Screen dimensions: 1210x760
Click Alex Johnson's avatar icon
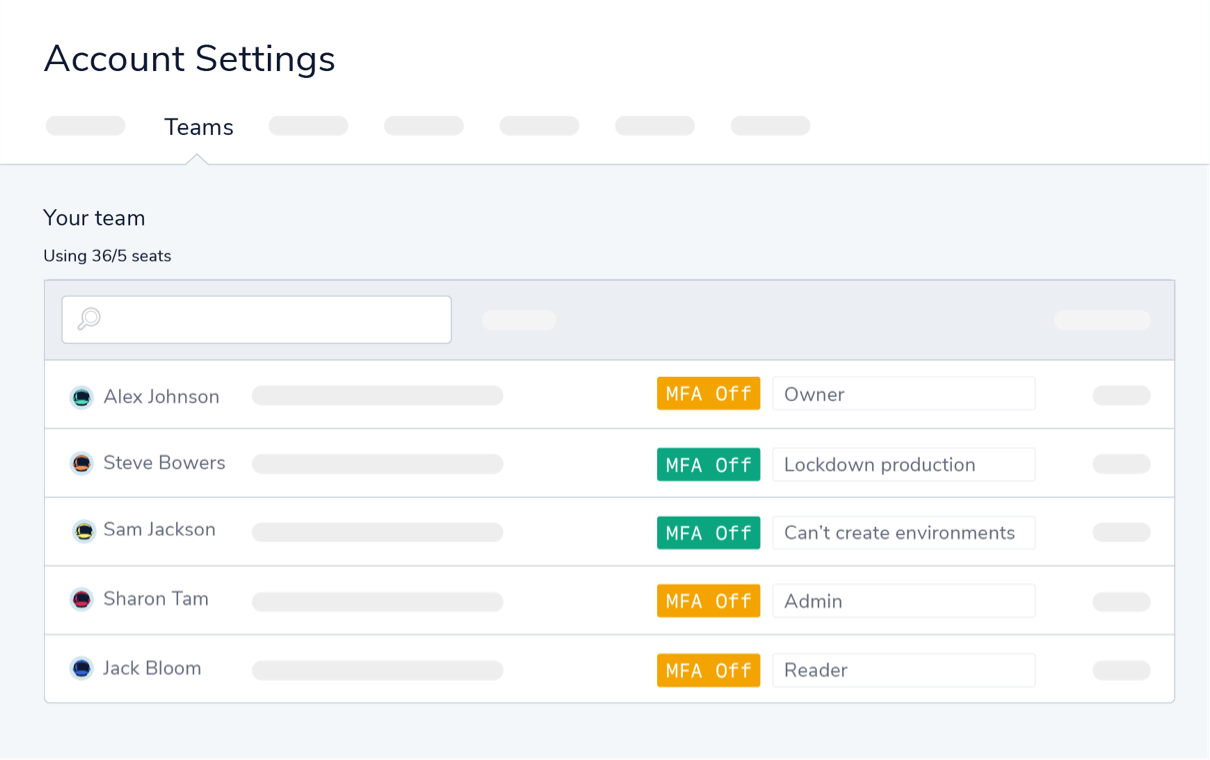click(81, 396)
